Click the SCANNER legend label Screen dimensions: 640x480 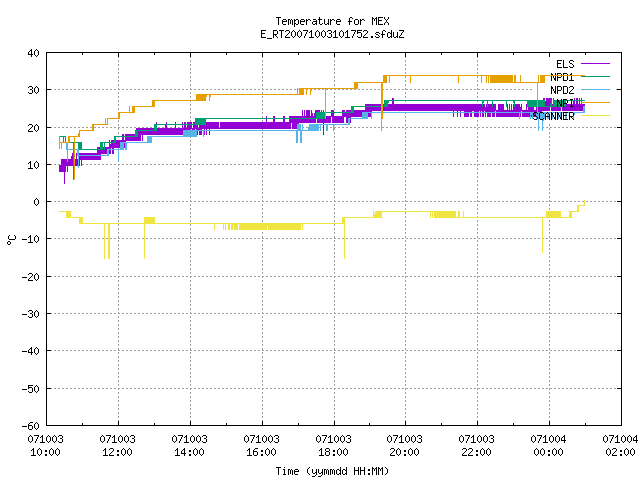[553, 116]
